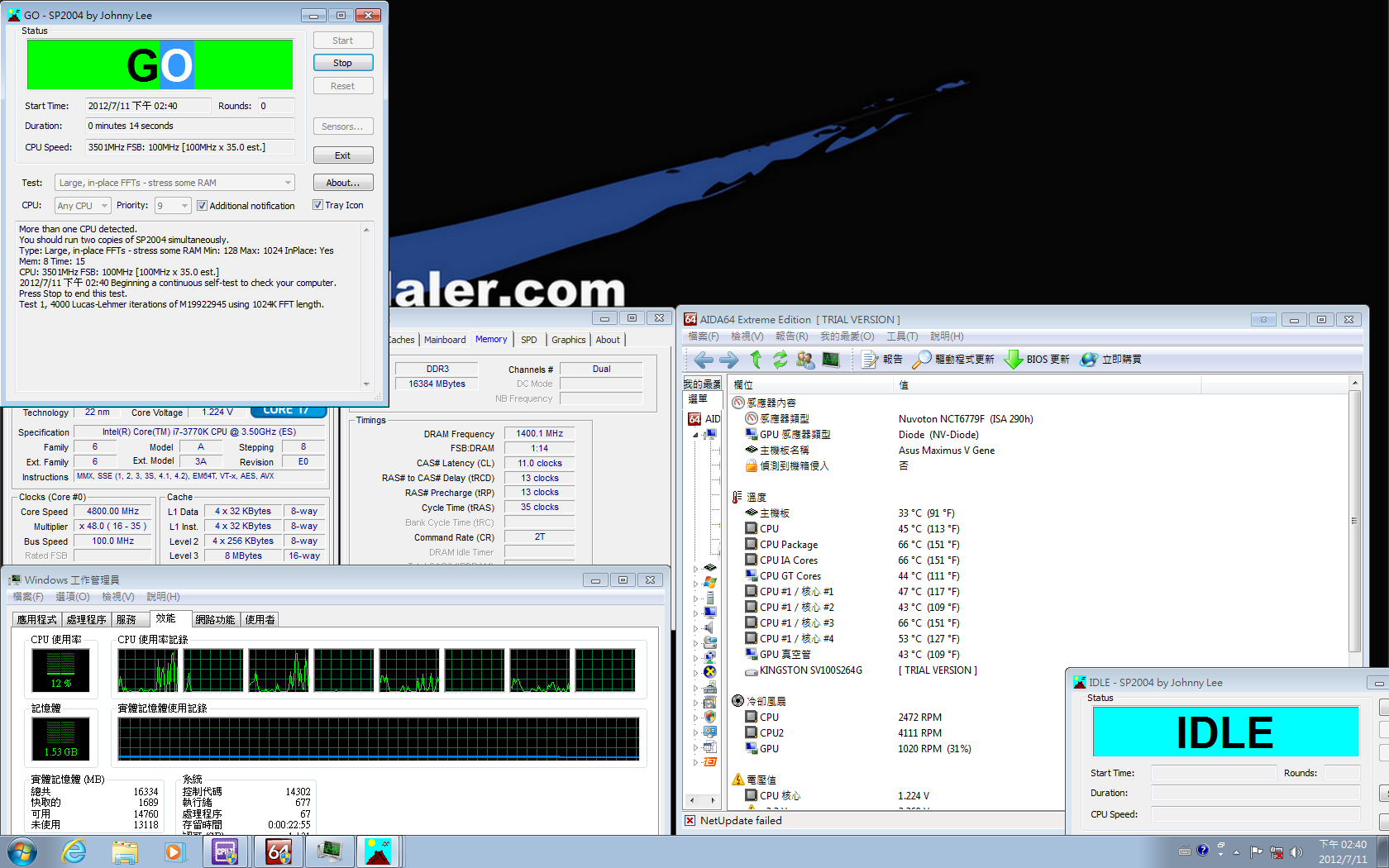Switch to 網路功能 tab in Task Manager

coord(215,619)
